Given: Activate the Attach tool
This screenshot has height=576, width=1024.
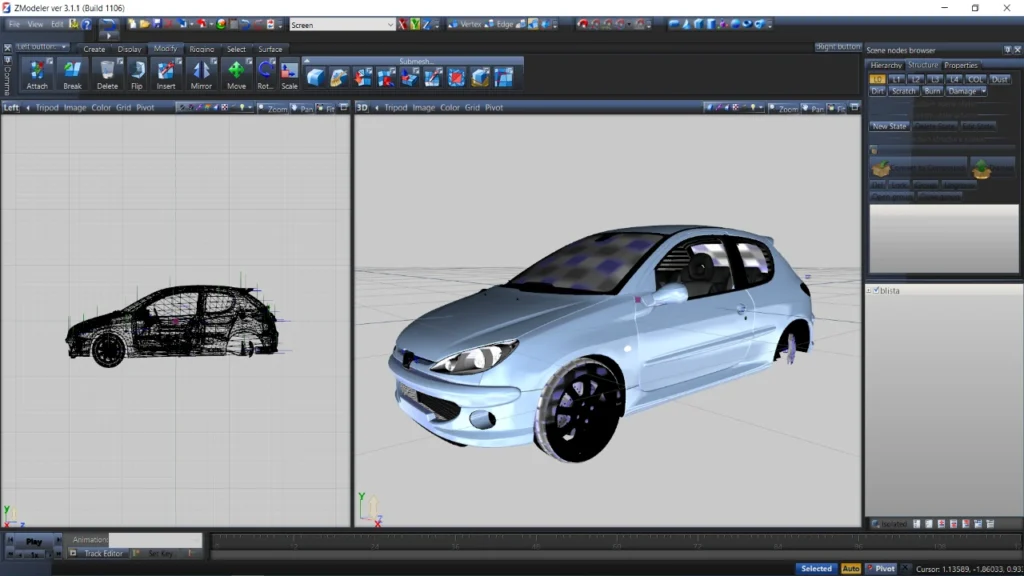Looking at the screenshot, I should (38, 72).
